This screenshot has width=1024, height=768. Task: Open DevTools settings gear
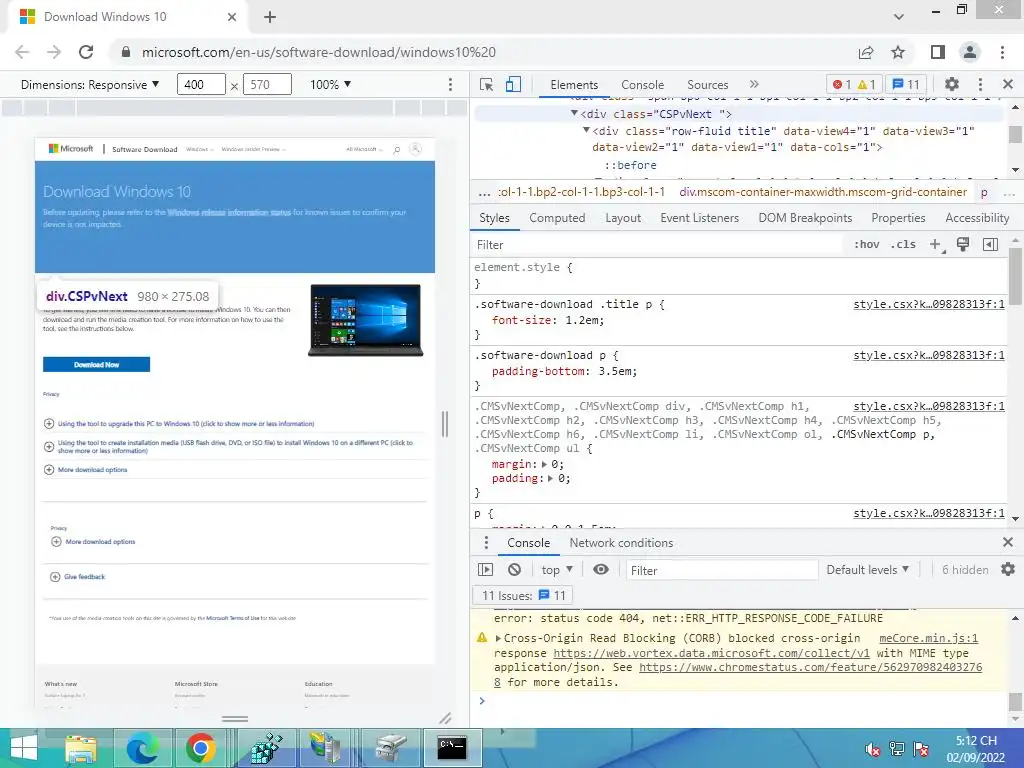[x=952, y=84]
